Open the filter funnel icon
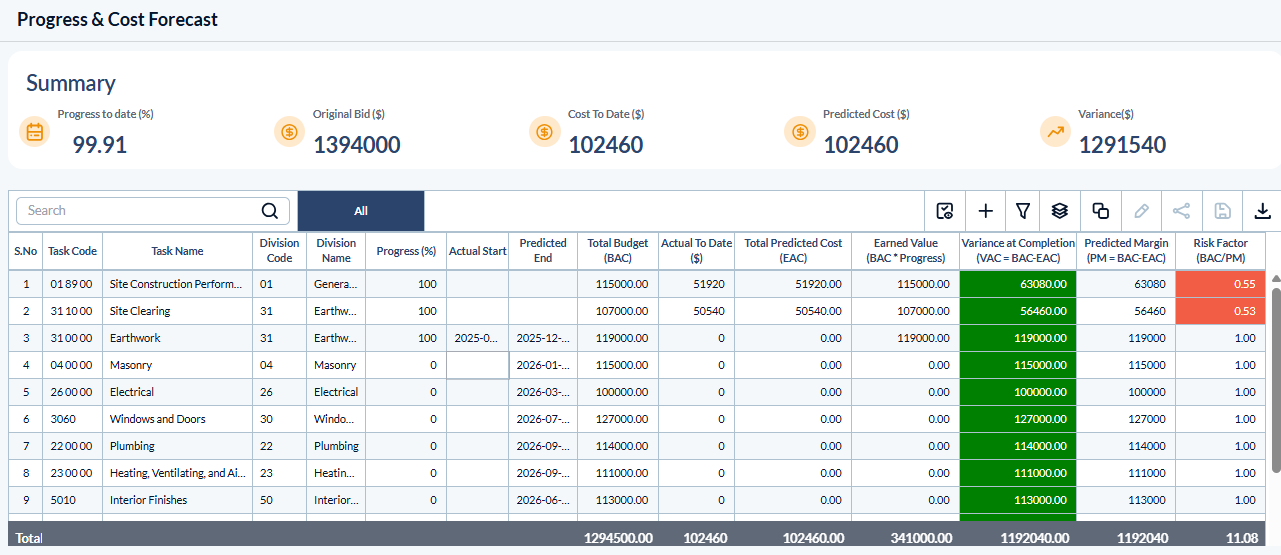 click(x=1023, y=211)
